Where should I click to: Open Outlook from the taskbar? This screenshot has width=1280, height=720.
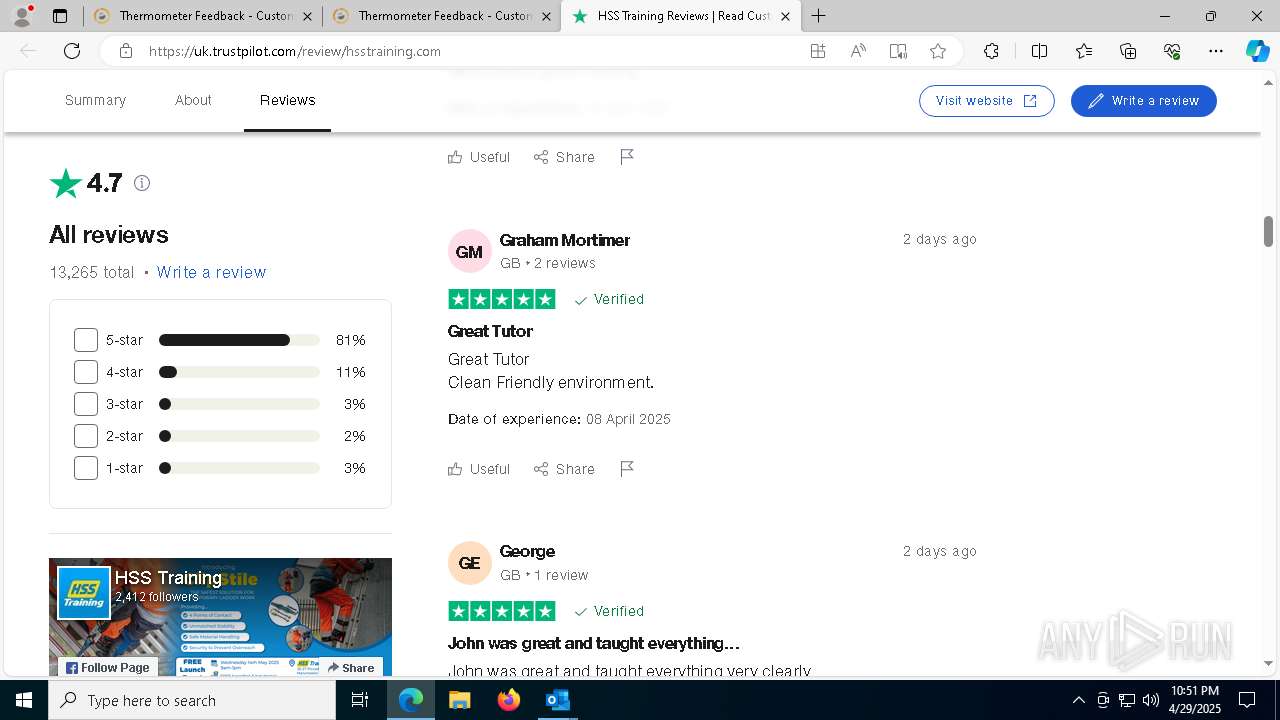pos(557,700)
